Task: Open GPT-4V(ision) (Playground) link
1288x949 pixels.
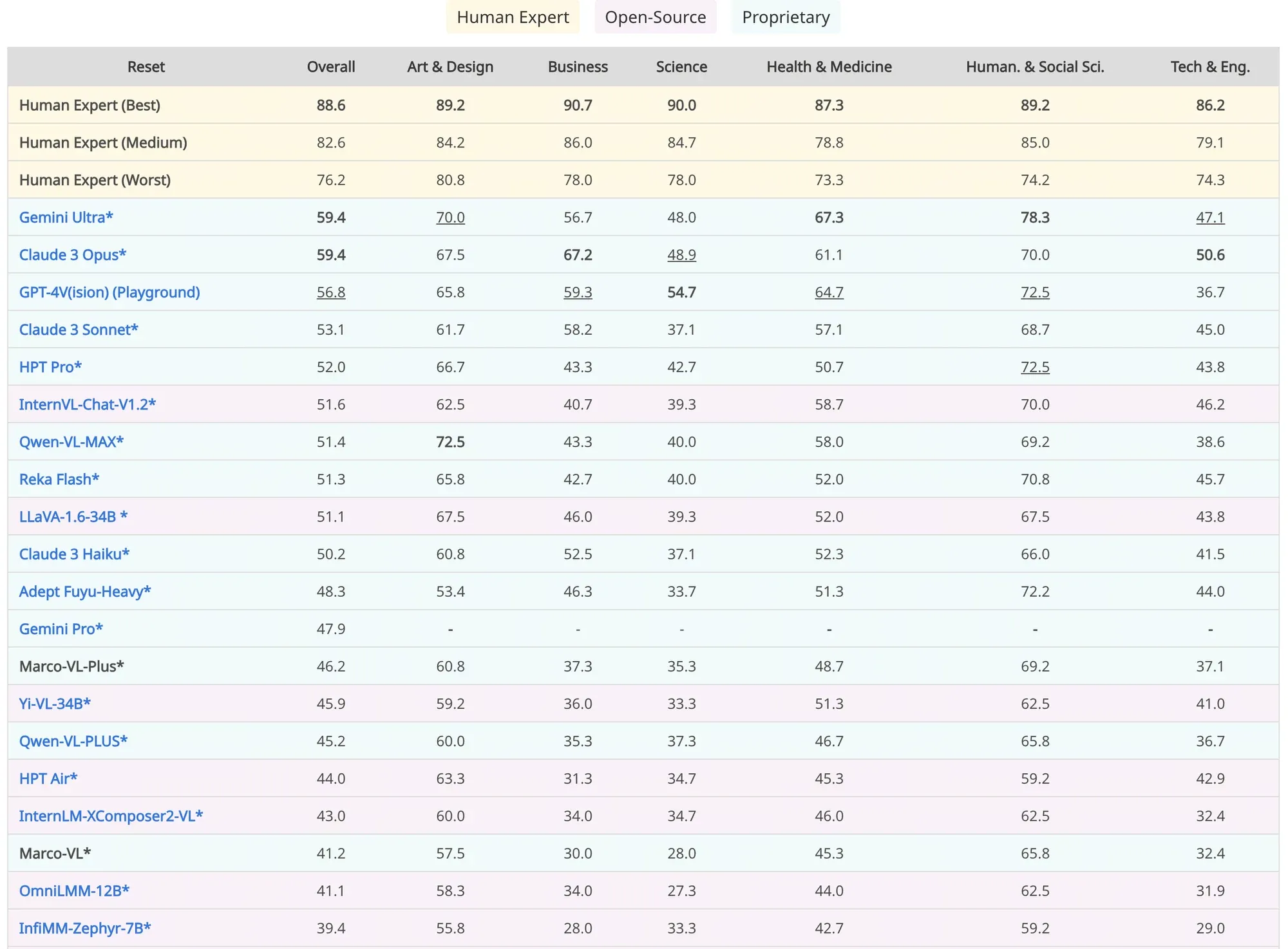Action: pos(109,292)
